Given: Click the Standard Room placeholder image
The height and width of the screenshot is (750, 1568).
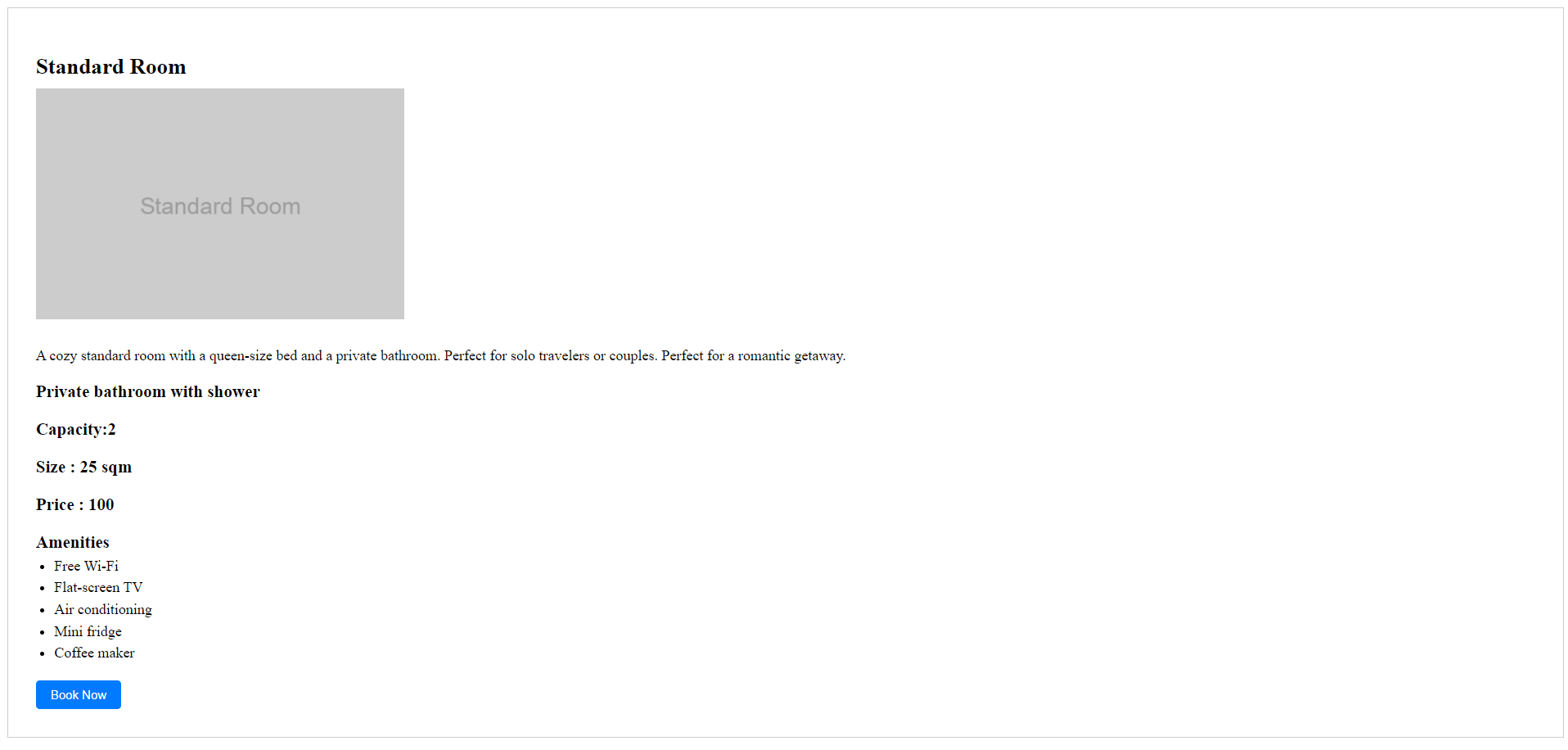Looking at the screenshot, I should pos(220,204).
